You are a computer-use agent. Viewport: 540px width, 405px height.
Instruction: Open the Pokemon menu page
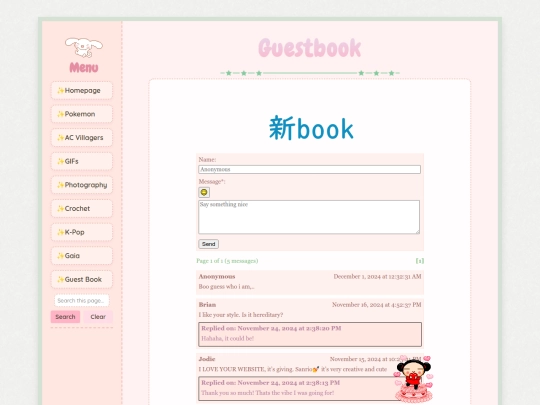[x=82, y=114]
